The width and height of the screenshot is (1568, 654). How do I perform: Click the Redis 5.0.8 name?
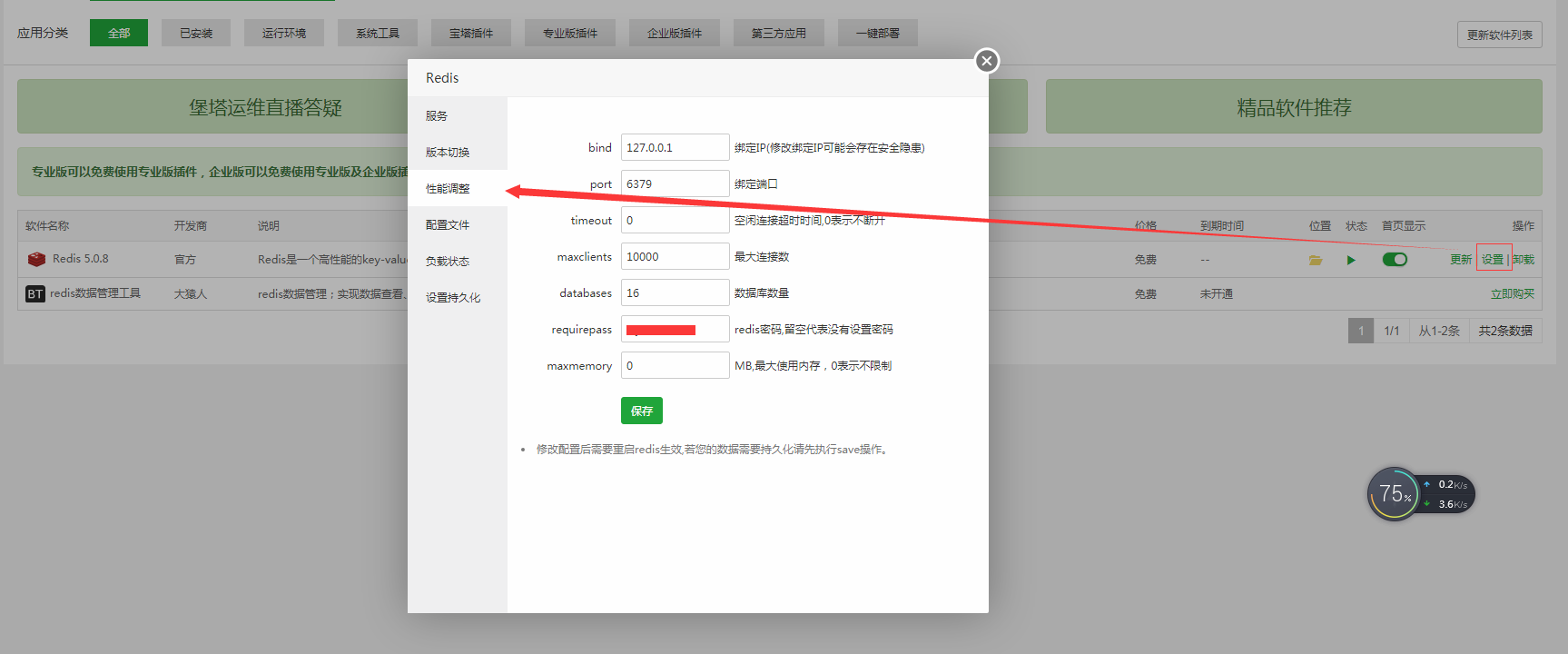click(80, 259)
